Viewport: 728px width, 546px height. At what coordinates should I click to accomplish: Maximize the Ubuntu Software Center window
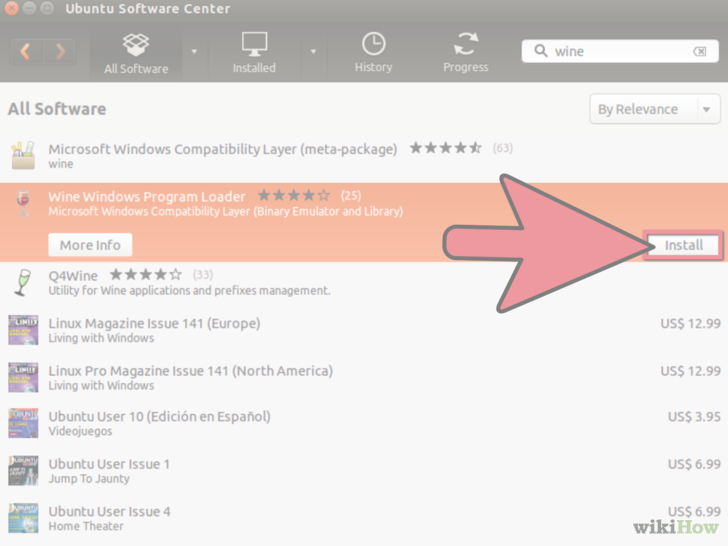[x=47, y=8]
